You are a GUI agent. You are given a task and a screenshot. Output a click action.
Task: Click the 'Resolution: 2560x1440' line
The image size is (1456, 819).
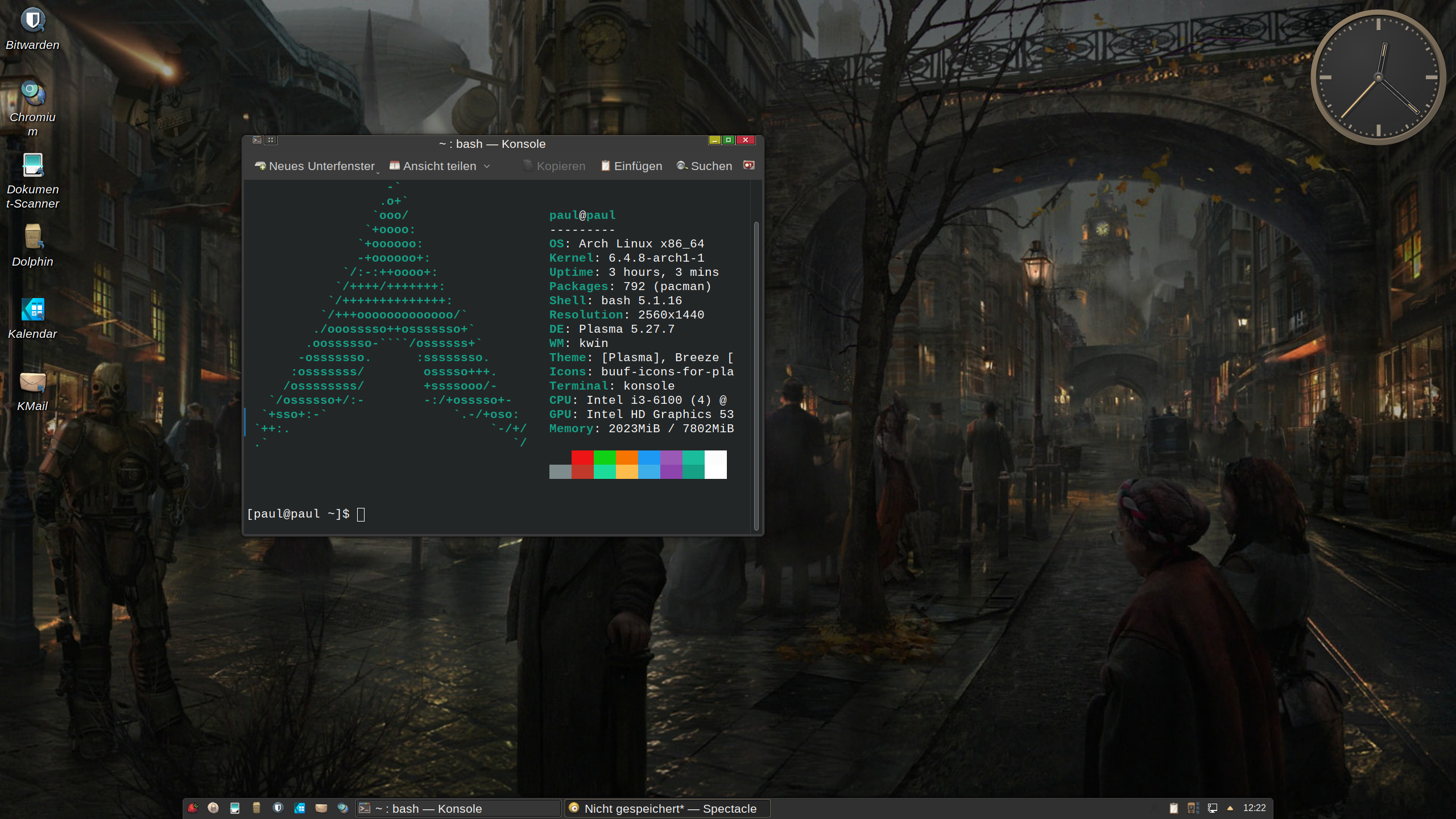pos(627,315)
